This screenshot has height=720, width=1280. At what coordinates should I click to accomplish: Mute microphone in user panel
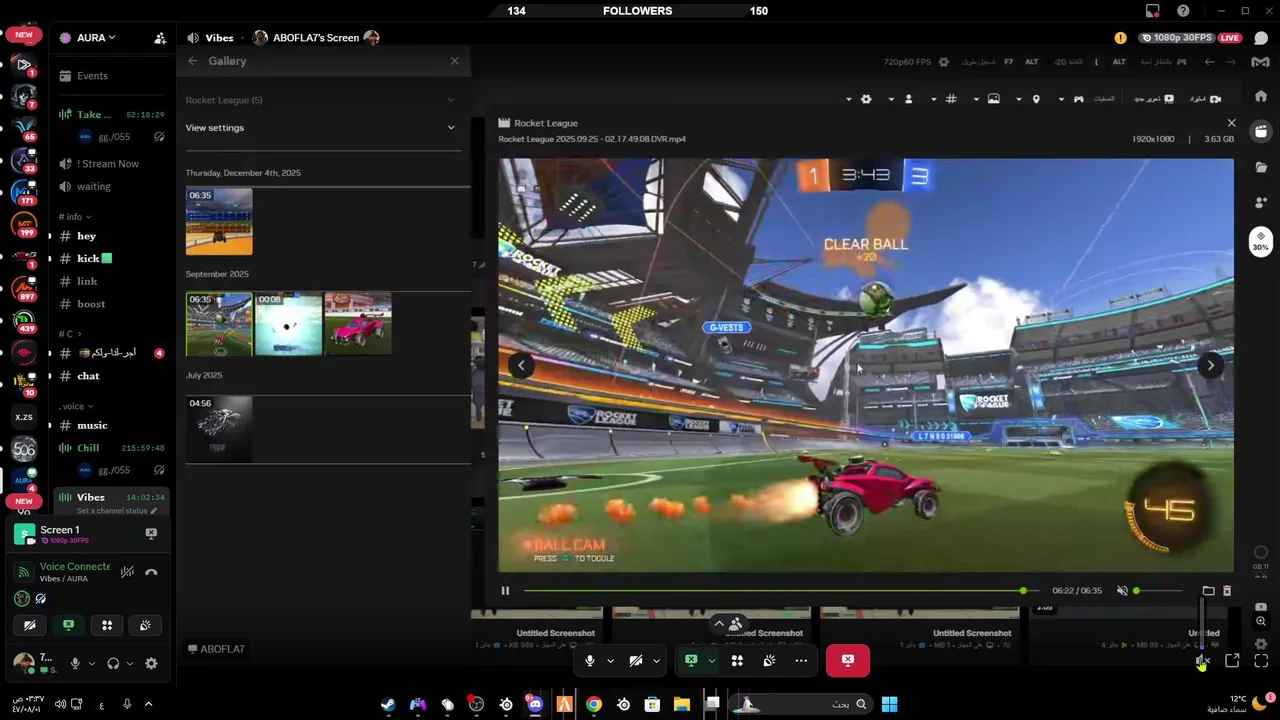point(75,663)
